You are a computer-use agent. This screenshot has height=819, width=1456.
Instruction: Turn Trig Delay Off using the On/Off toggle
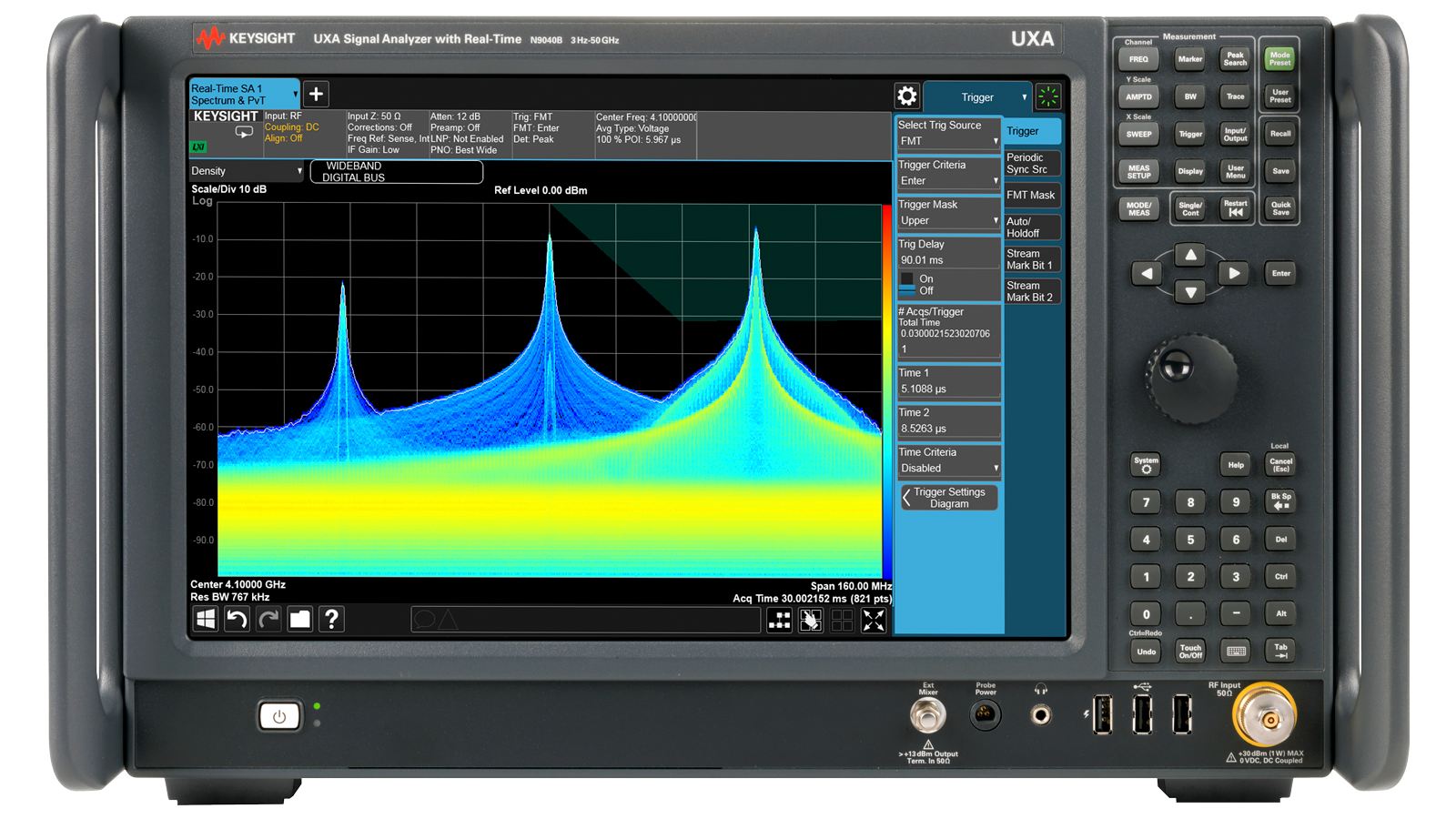click(x=925, y=290)
